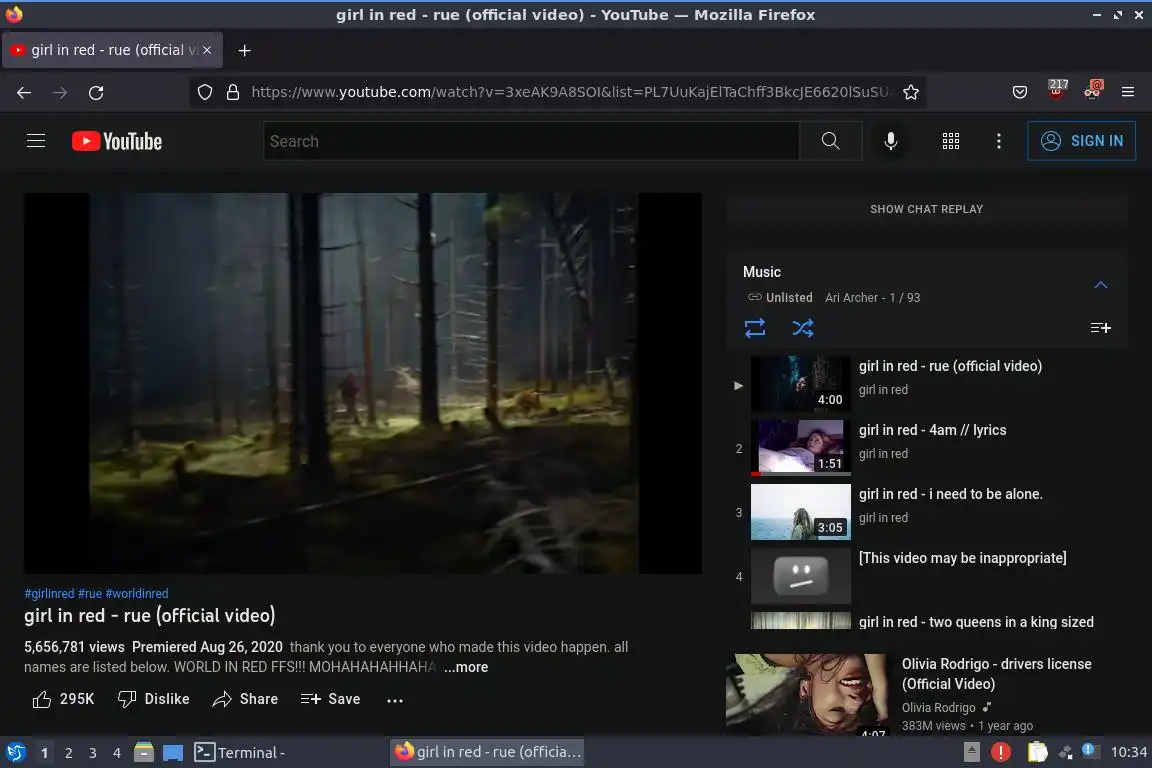
Task: Open the extension icon next to uBlock
Action: coord(1093,90)
